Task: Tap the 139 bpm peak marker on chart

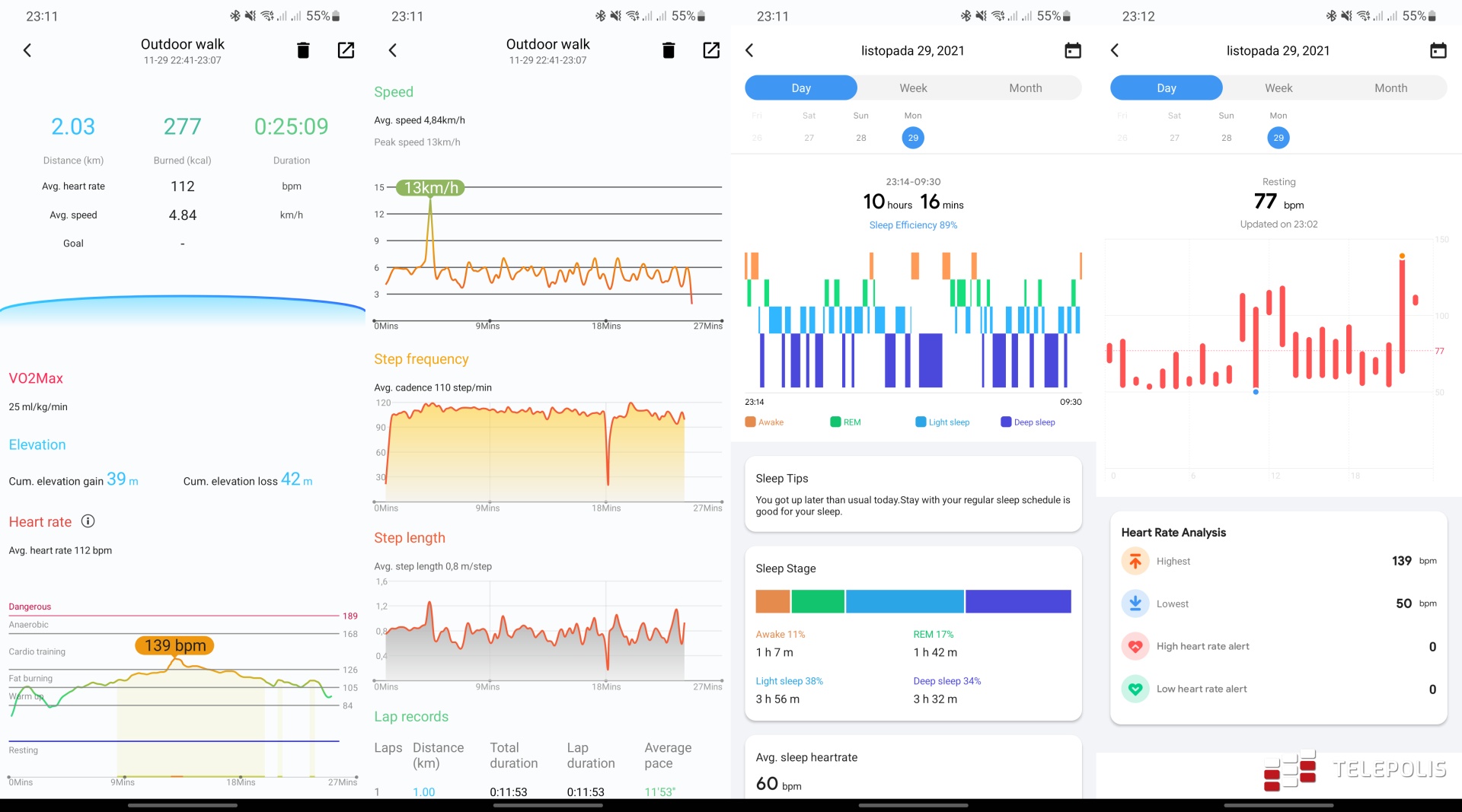Action: [175, 645]
